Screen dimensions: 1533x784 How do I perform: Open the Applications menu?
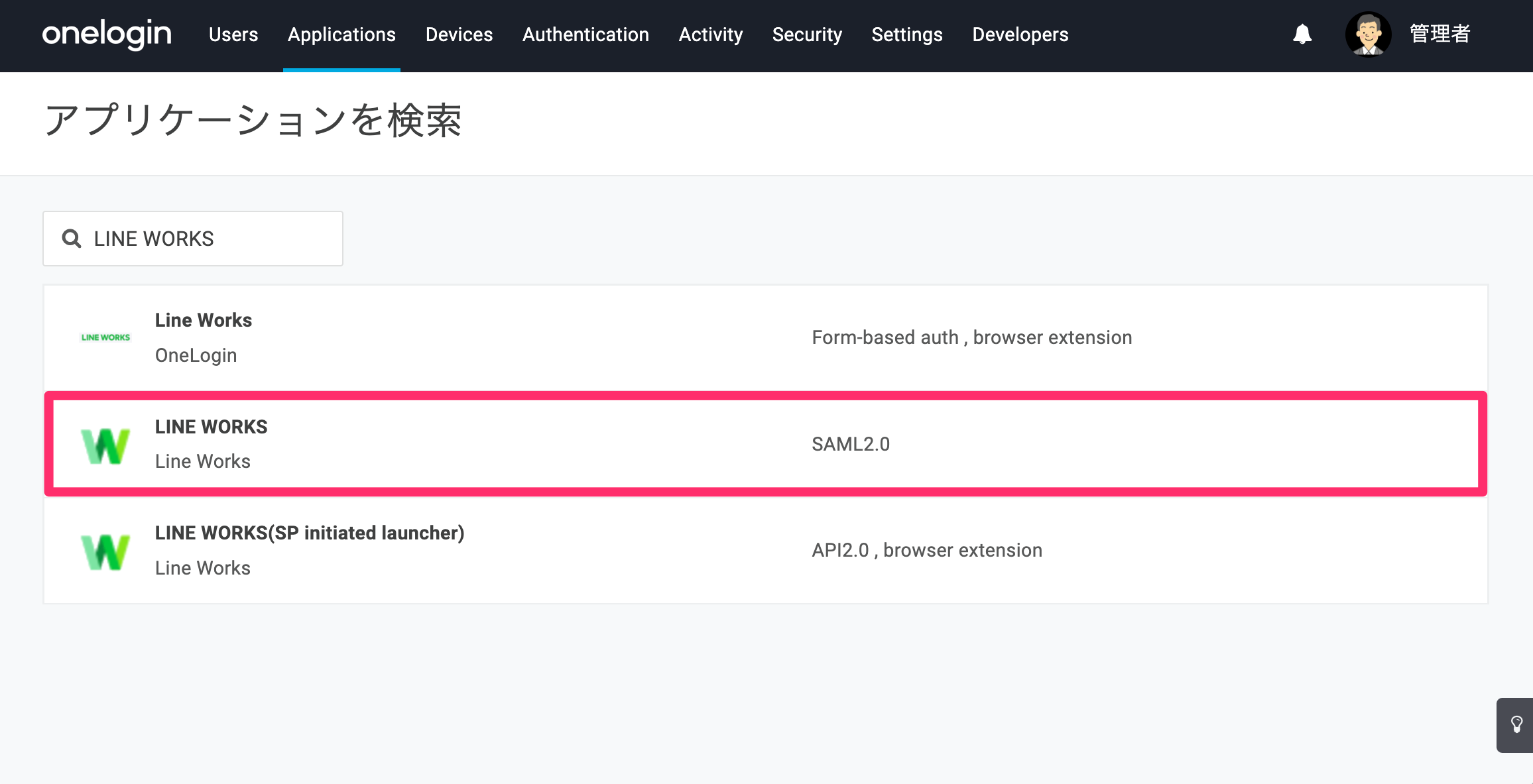pos(341,34)
